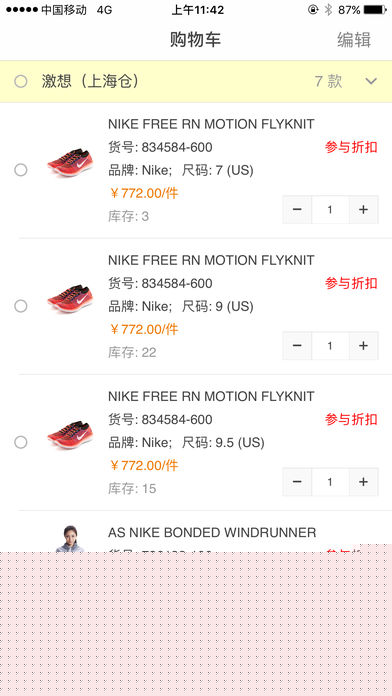392x696 pixels.
Task: Collapse the 激想 store section chevron
Action: coord(371,81)
